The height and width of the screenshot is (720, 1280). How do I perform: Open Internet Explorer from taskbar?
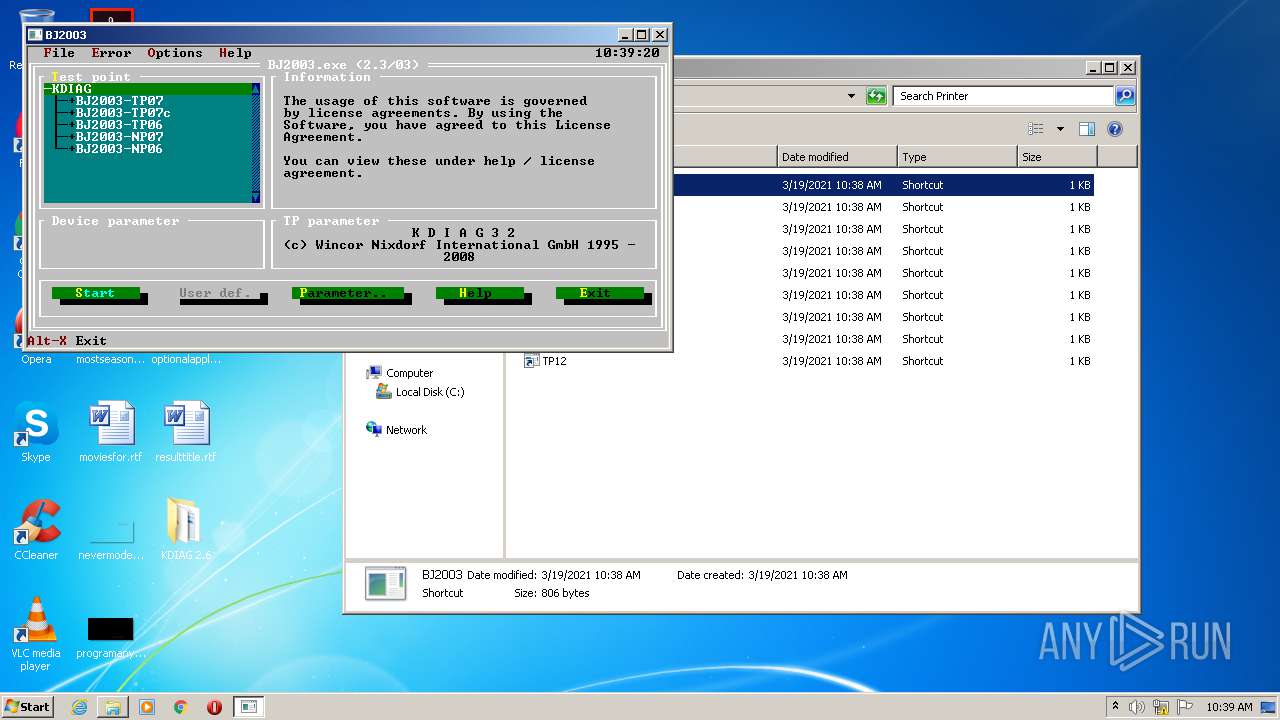pyautogui.click(x=79, y=707)
